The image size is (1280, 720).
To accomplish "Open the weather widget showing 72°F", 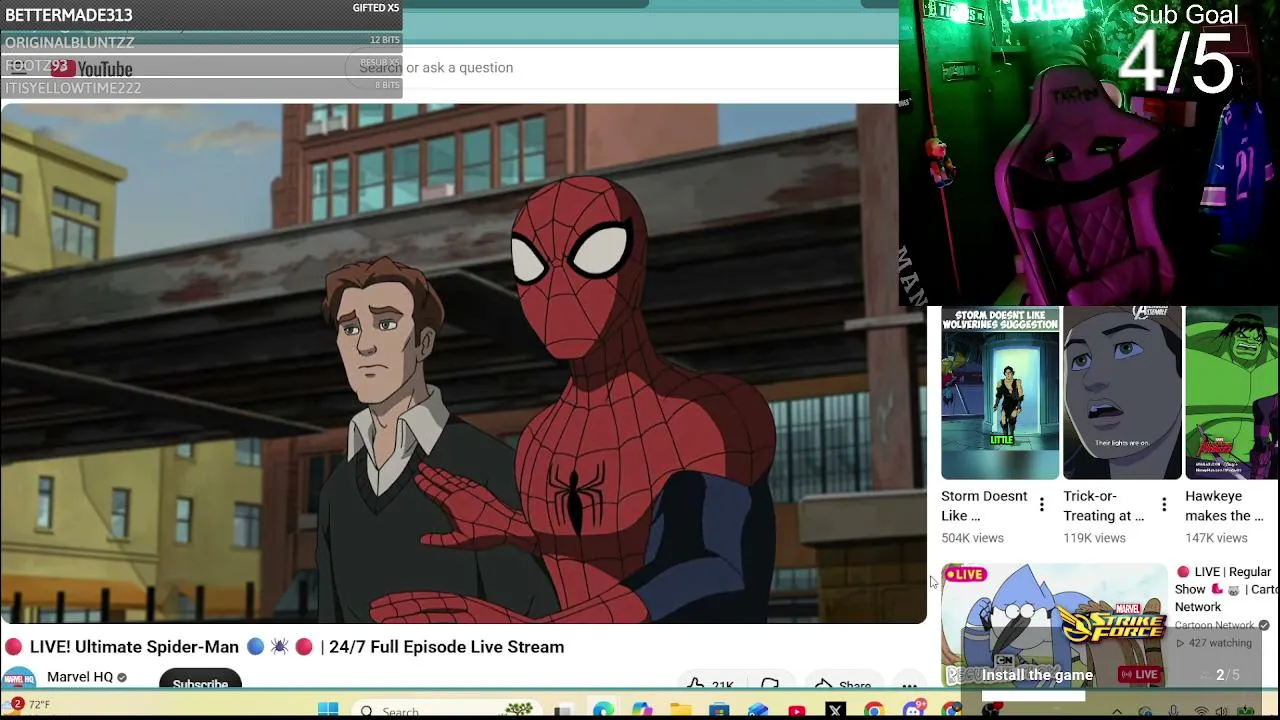I will [x=28, y=705].
